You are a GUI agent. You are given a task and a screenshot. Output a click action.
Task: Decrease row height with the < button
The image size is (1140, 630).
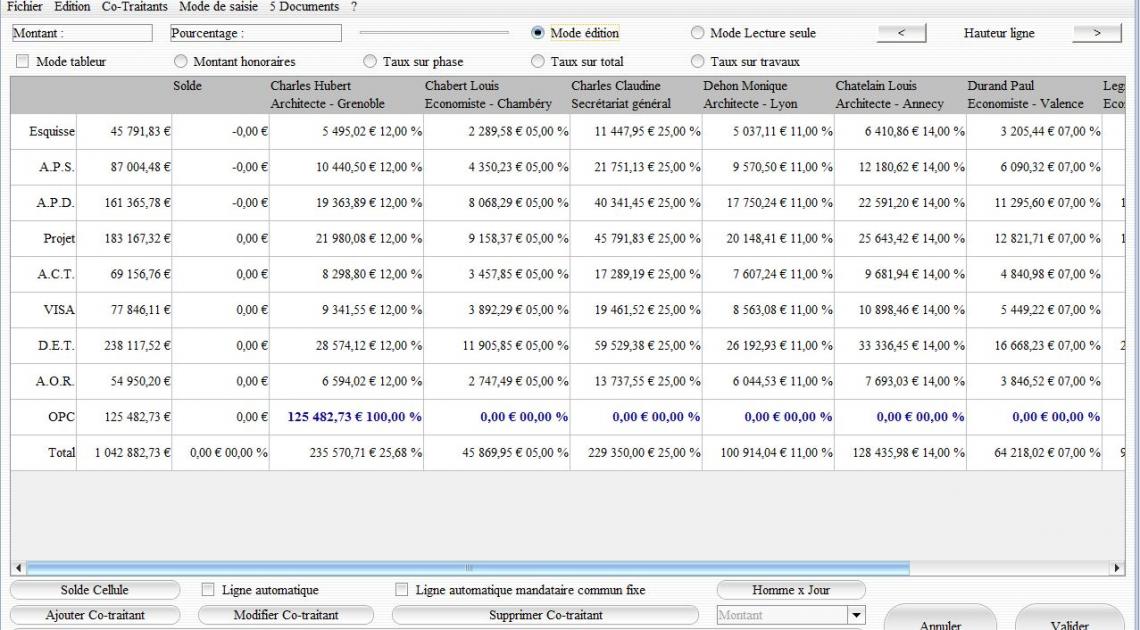[902, 33]
